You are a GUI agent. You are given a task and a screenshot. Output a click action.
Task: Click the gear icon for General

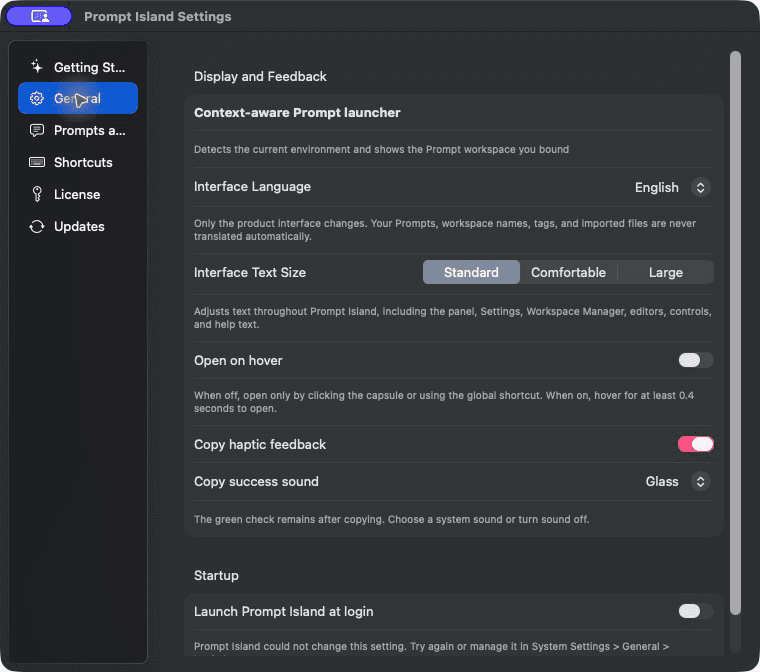[x=37, y=98]
